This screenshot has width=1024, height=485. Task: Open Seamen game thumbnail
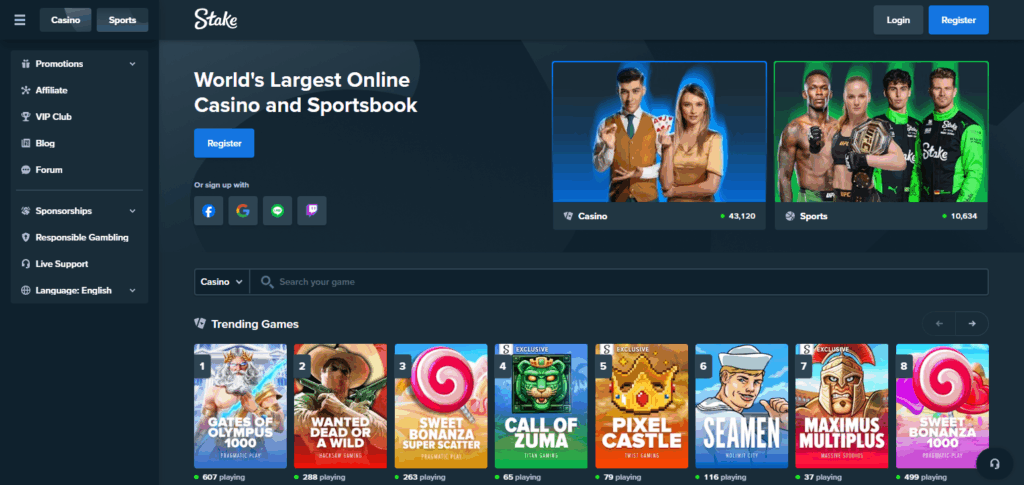point(741,406)
